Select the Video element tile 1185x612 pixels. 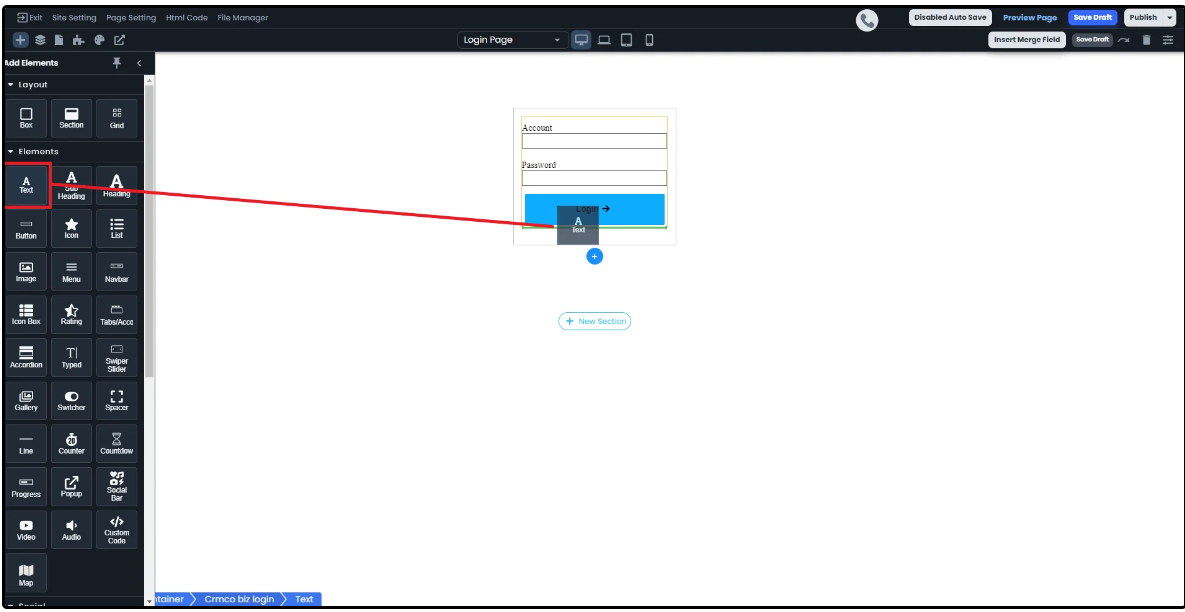point(26,529)
